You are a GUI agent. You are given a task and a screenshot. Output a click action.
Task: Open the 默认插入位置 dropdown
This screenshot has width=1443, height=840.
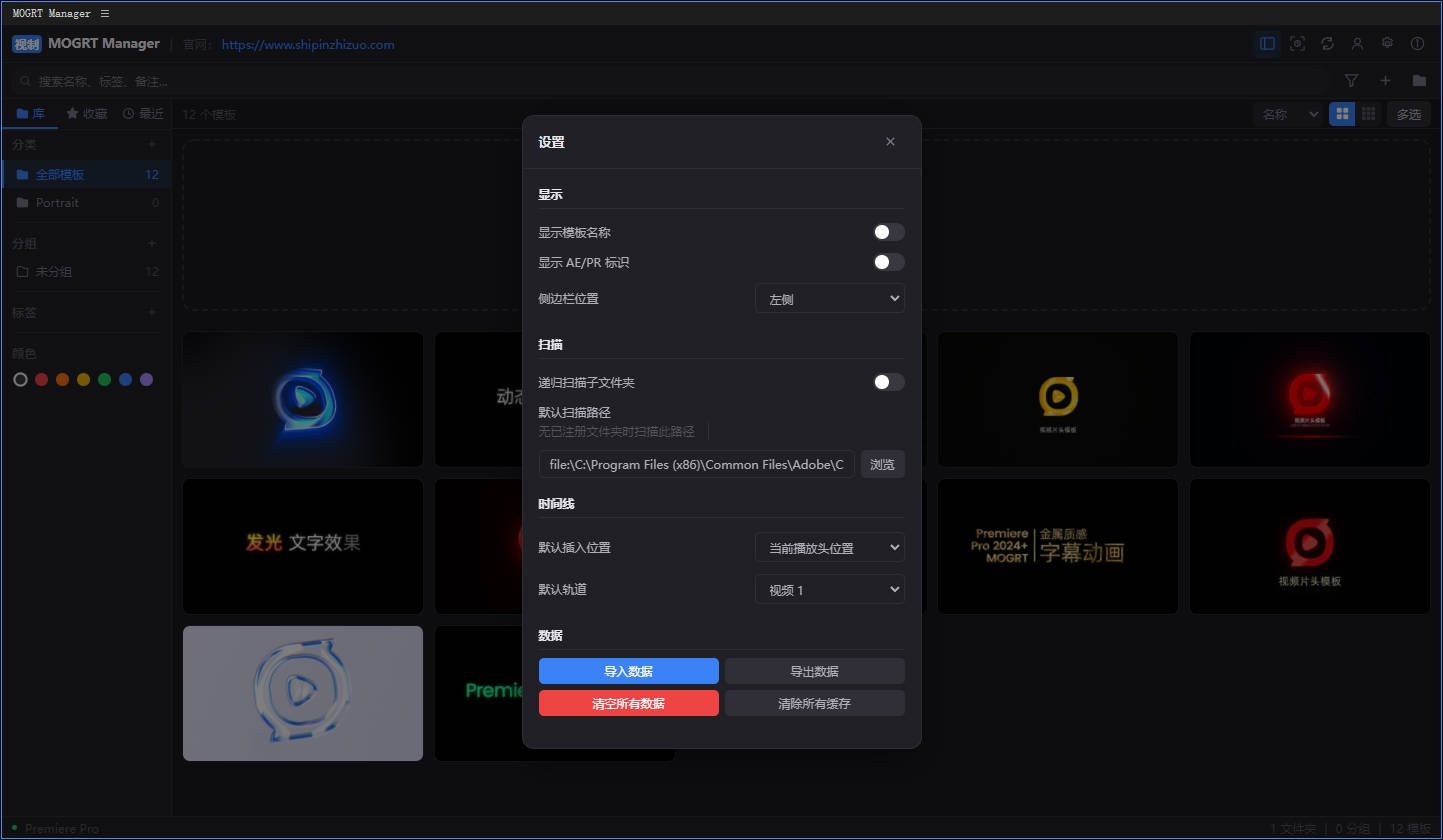(829, 547)
